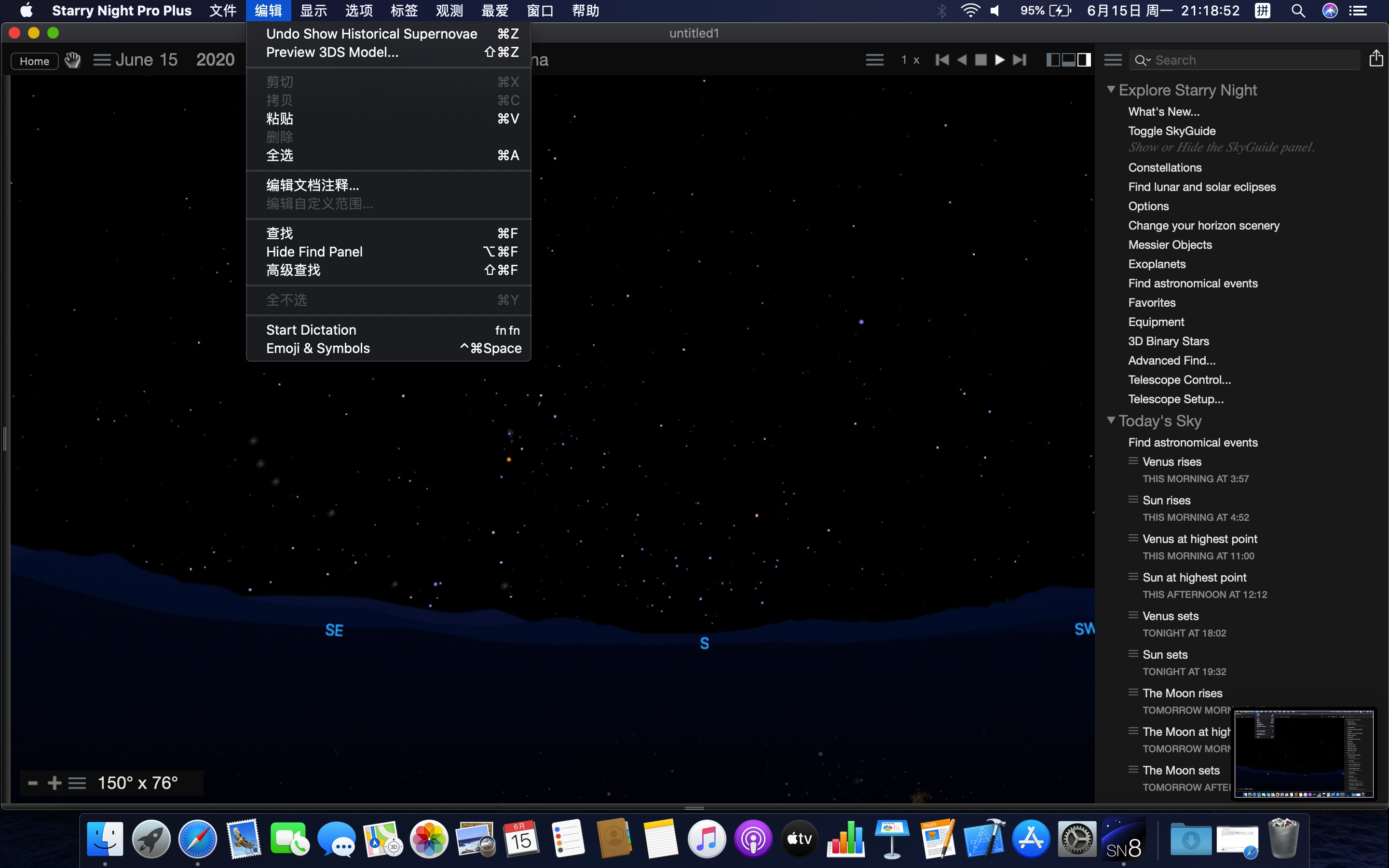Viewport: 1389px width, 868px height.
Task: Open Telescope Control link
Action: click(x=1179, y=380)
